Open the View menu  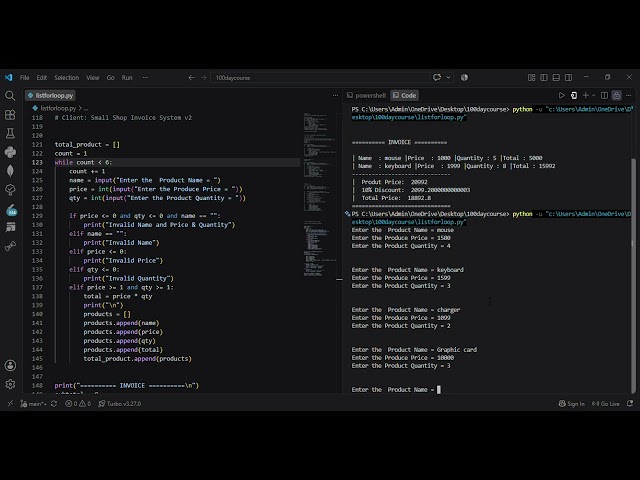point(93,78)
